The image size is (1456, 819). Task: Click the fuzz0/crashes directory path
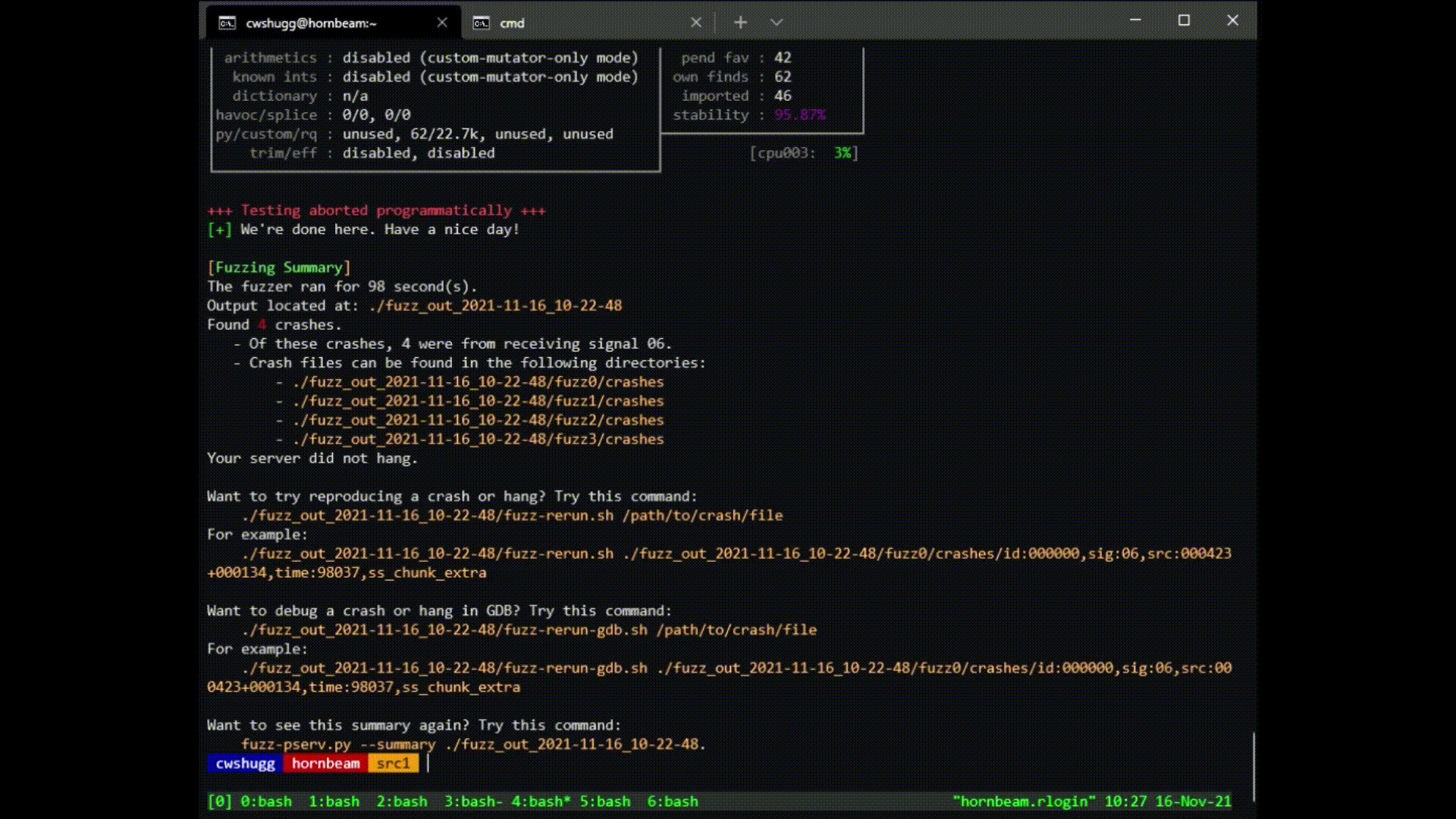point(478,382)
